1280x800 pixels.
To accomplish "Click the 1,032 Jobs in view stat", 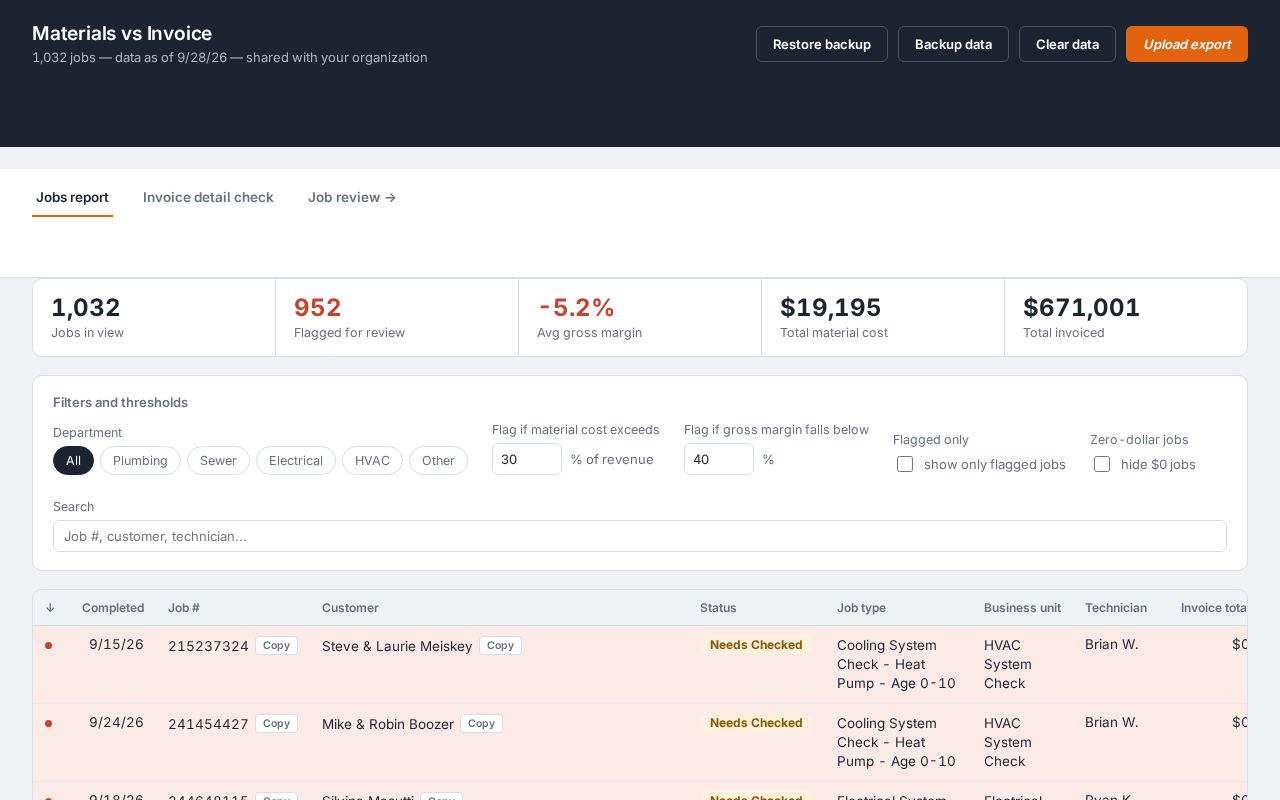I will [154, 317].
